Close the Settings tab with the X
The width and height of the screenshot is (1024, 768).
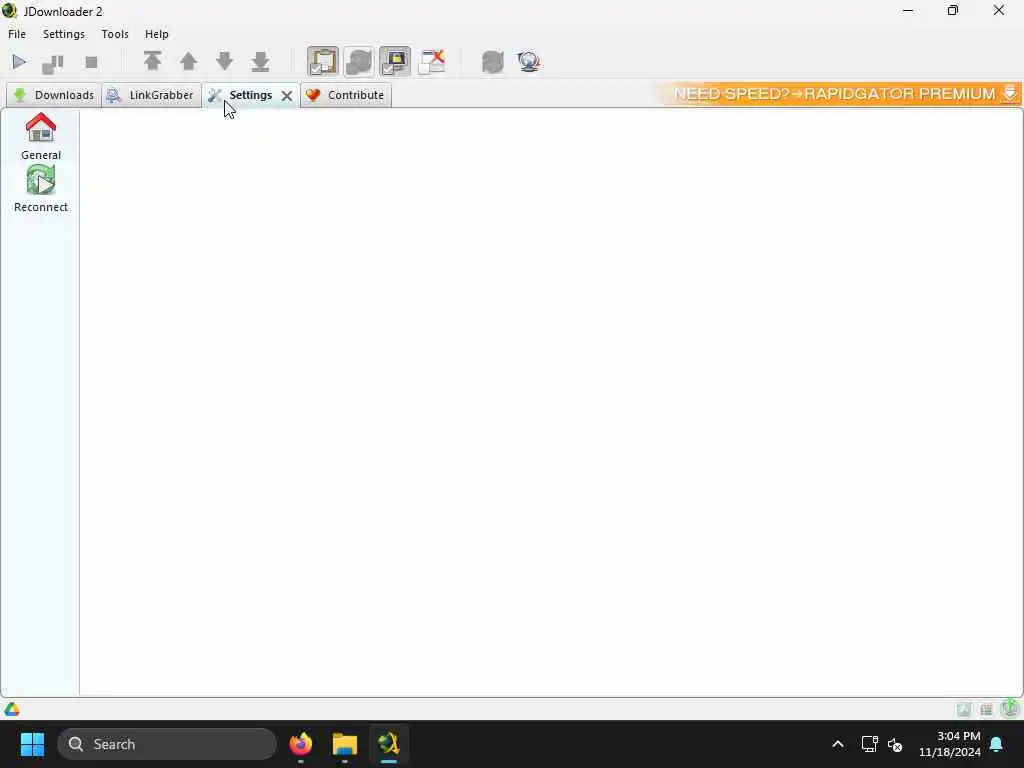[x=287, y=96]
